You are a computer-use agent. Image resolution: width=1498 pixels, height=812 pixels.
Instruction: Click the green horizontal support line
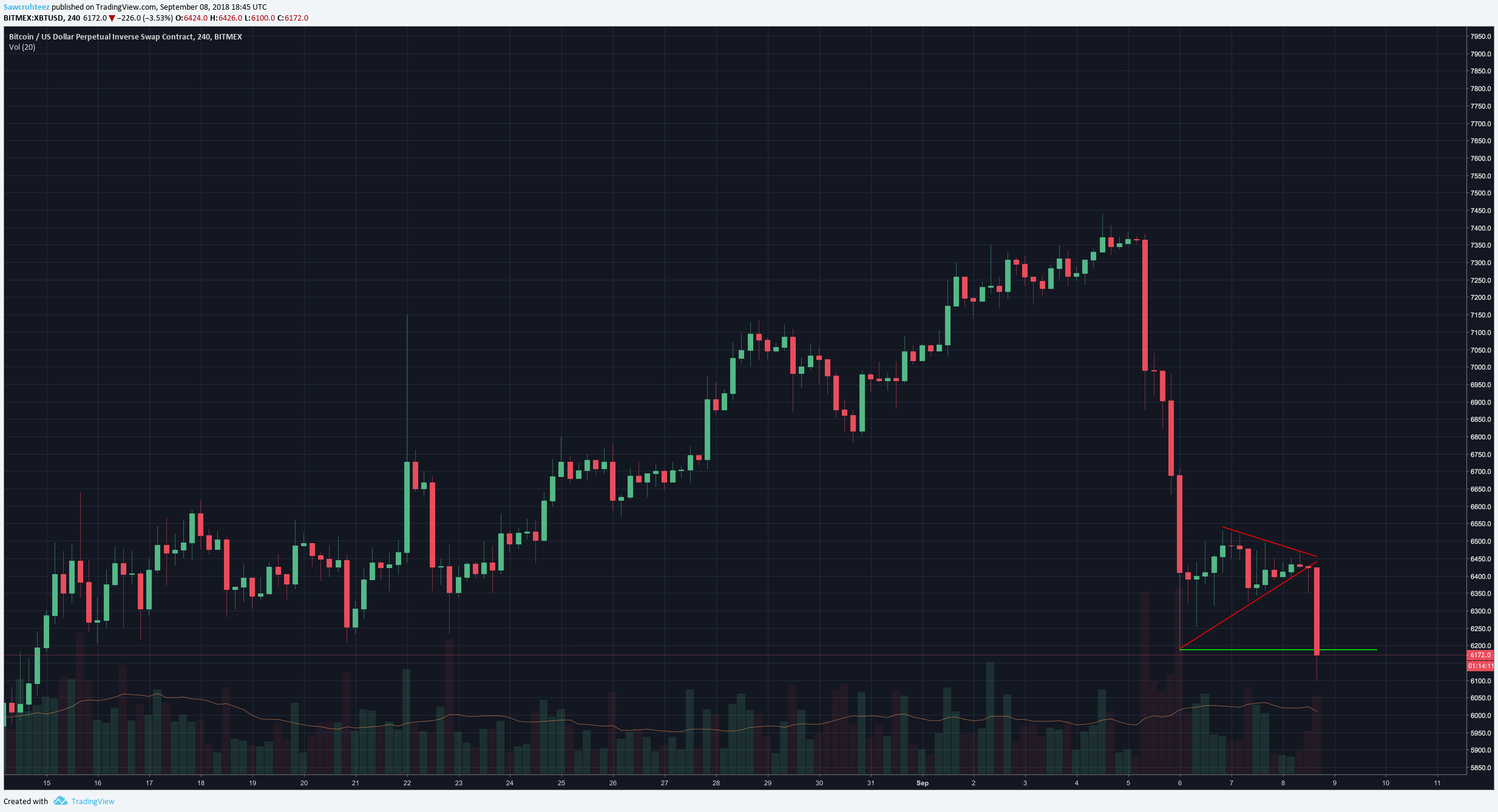tap(1278, 649)
